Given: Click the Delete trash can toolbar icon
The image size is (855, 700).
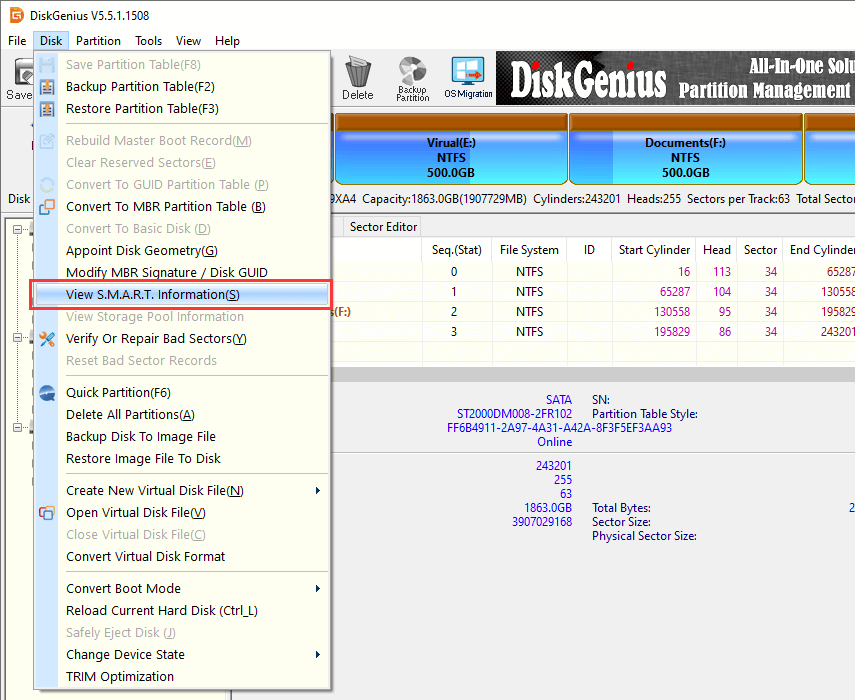Looking at the screenshot, I should tap(357, 77).
